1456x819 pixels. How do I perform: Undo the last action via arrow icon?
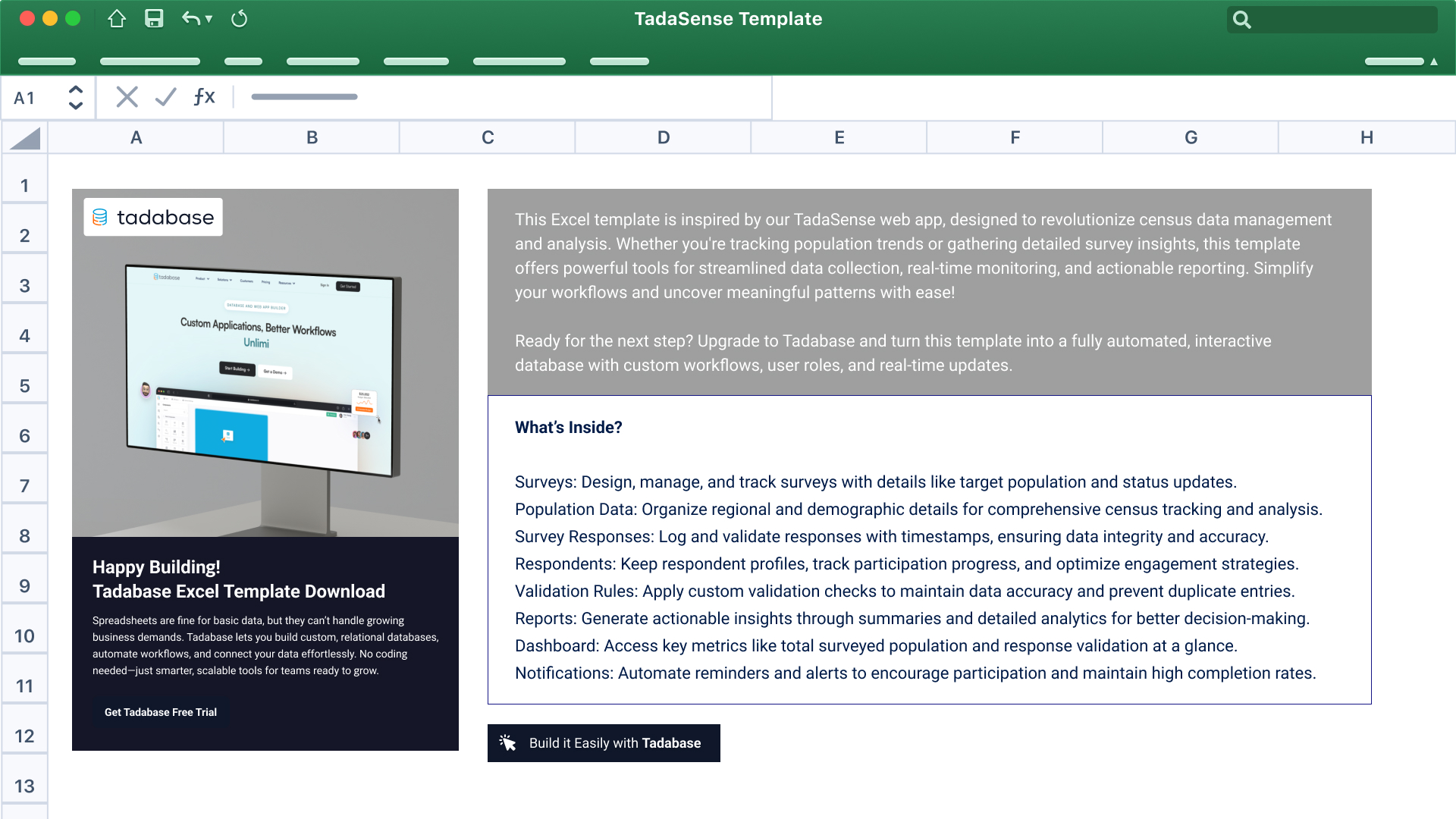click(x=190, y=19)
